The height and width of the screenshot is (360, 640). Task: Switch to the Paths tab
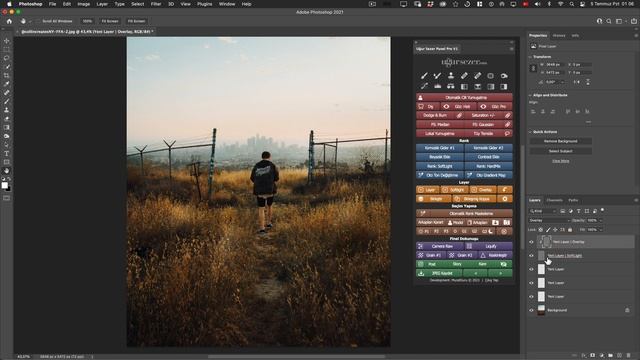573,200
